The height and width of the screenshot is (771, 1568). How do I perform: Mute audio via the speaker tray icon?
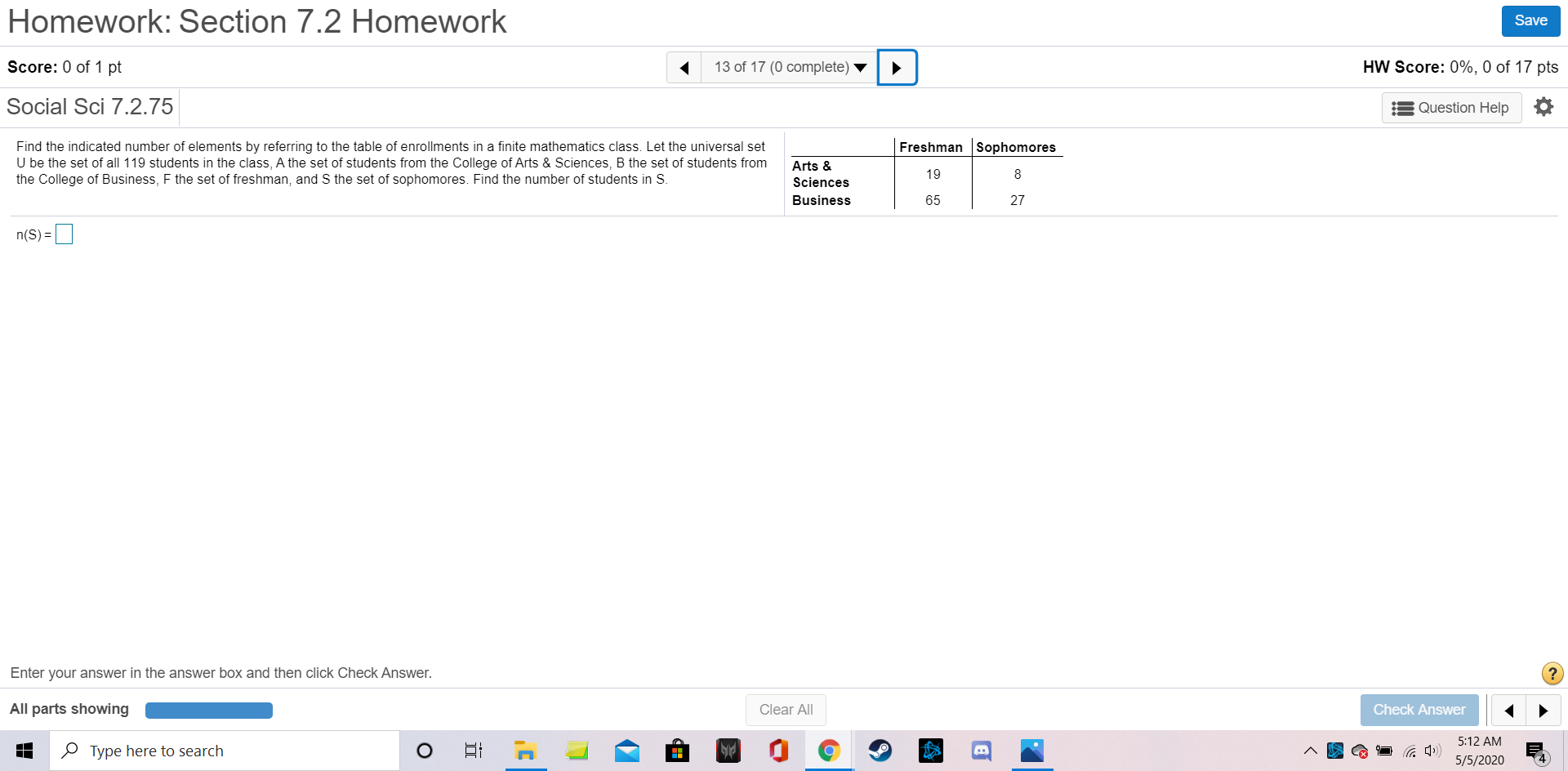point(1432,751)
